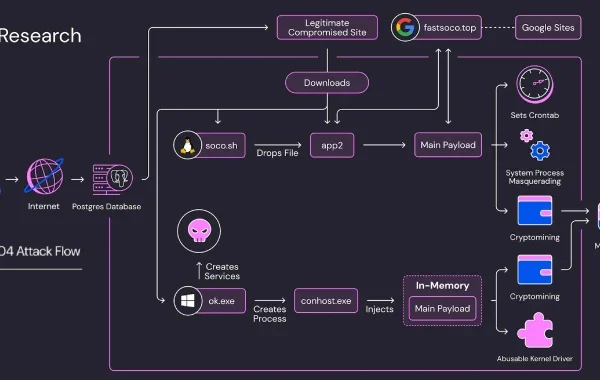Screen dimensions: 600x380
Task: Click the pink skull icon
Action: coord(199,231)
